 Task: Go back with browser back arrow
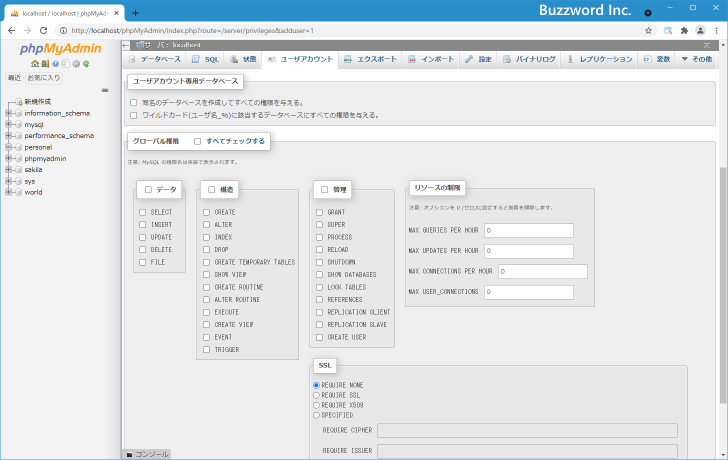point(12,31)
